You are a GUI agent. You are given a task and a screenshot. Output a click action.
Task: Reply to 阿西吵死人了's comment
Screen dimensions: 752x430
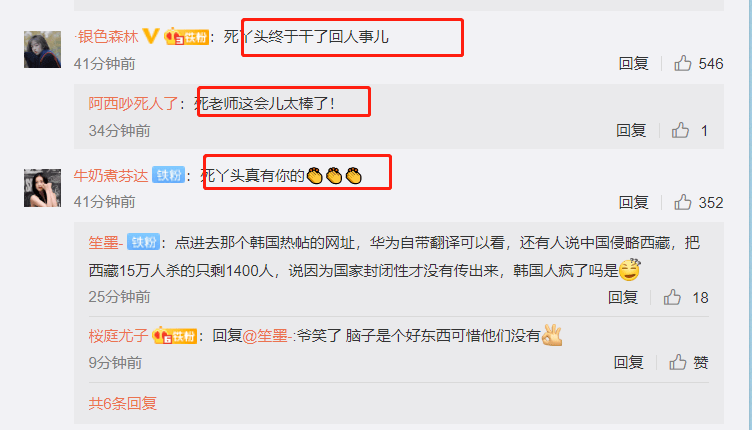coord(631,130)
